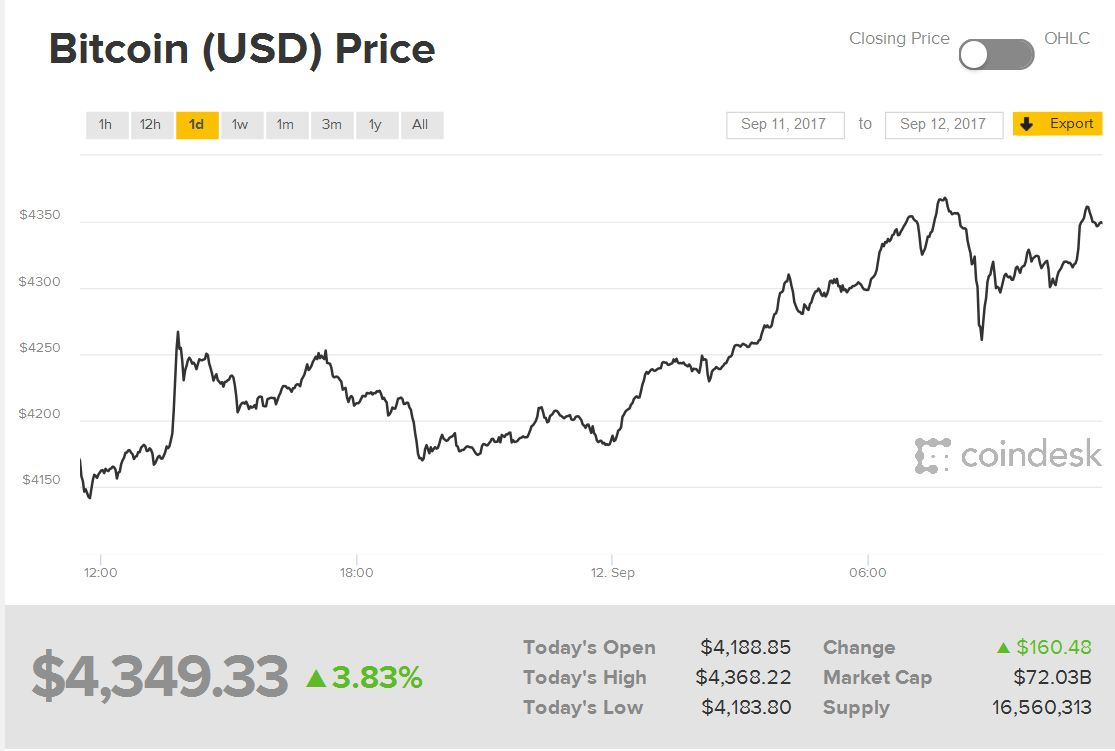This screenshot has width=1115, height=751.
Task: Click the active 1d range button
Action: click(197, 125)
